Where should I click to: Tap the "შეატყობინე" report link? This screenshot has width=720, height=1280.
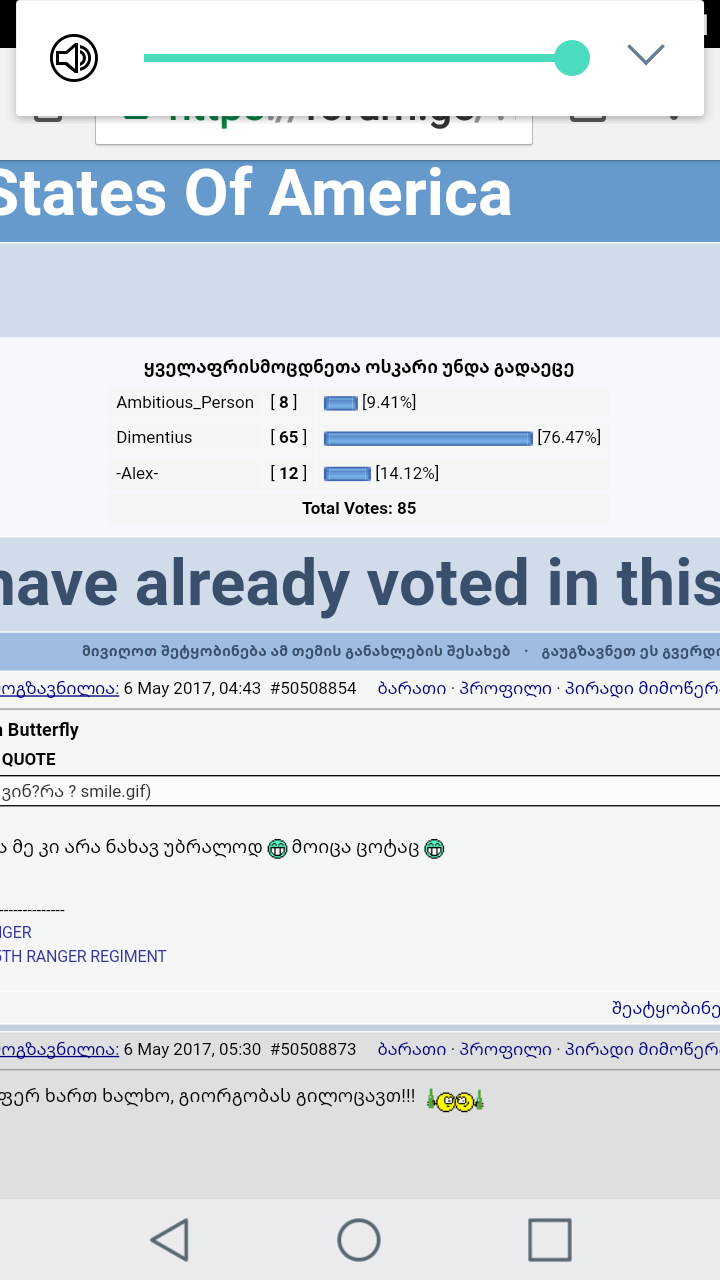coord(665,1008)
